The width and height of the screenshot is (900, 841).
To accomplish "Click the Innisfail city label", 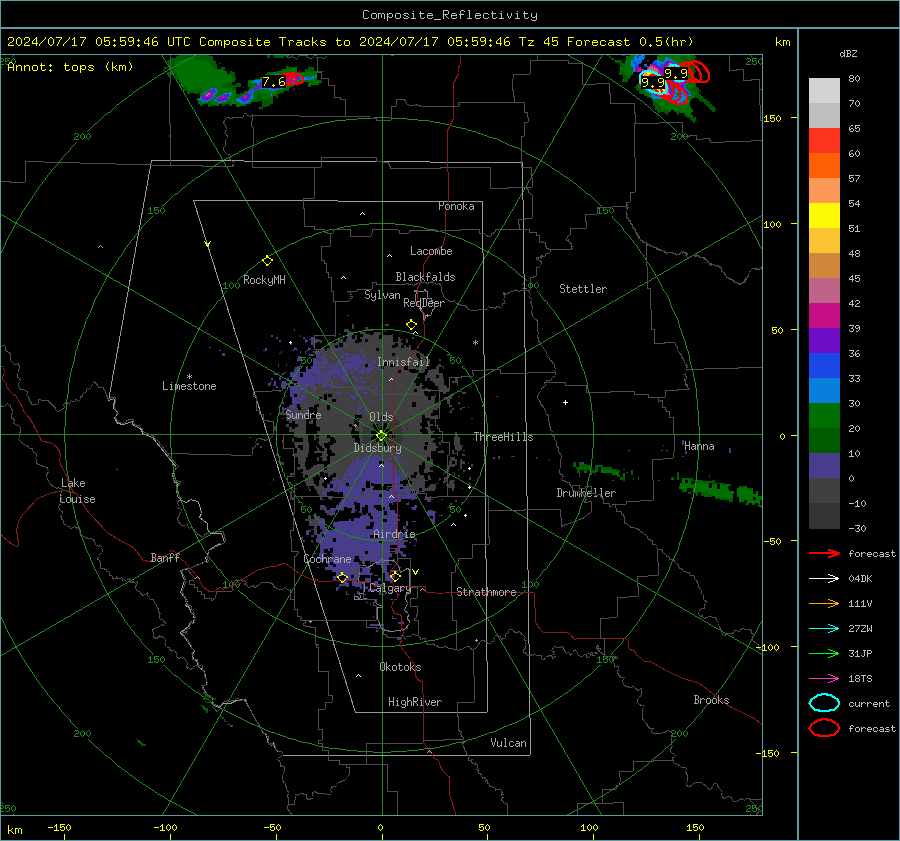I will [x=403, y=362].
